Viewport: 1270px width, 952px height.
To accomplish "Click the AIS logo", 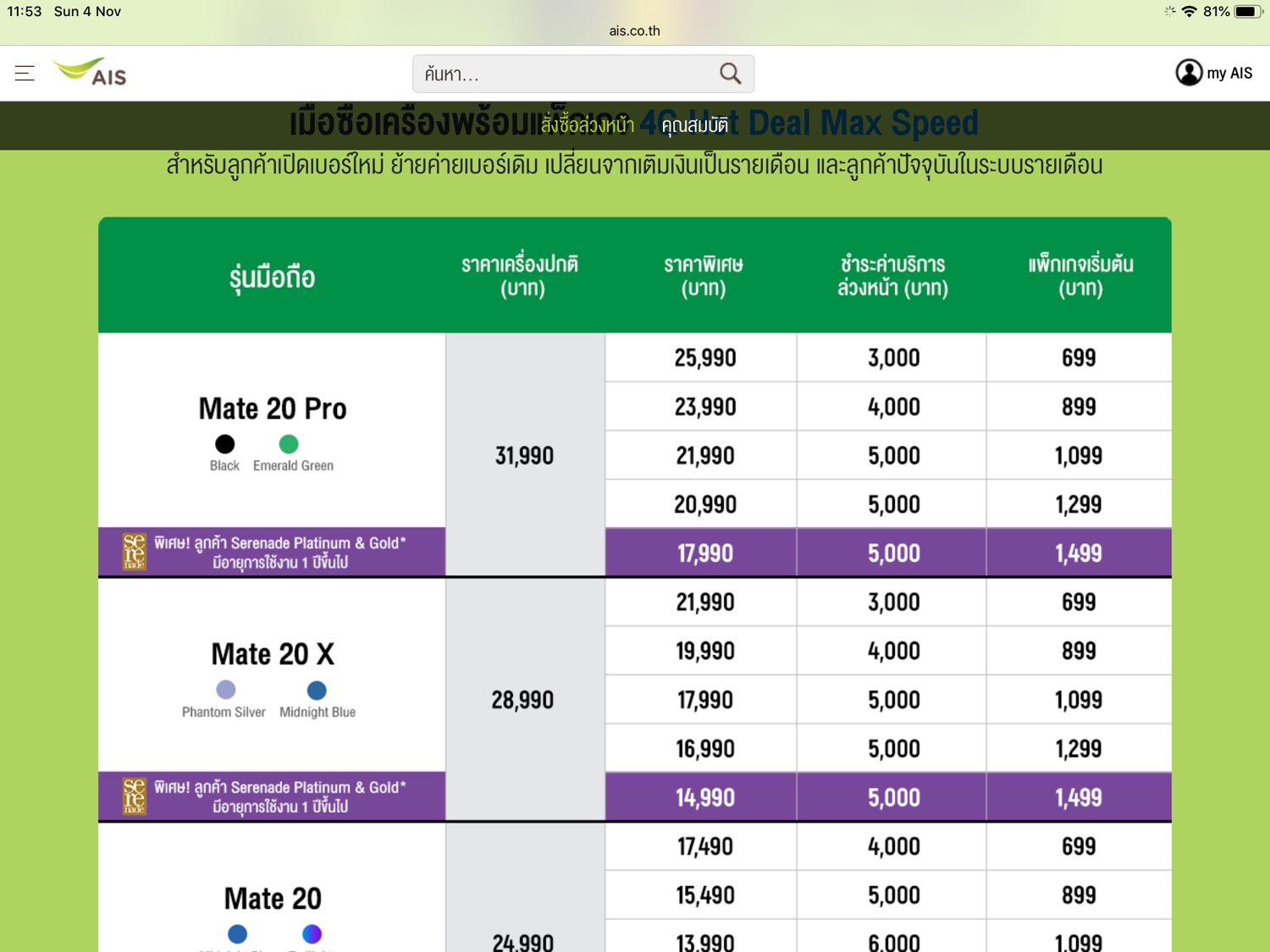I will [x=90, y=73].
